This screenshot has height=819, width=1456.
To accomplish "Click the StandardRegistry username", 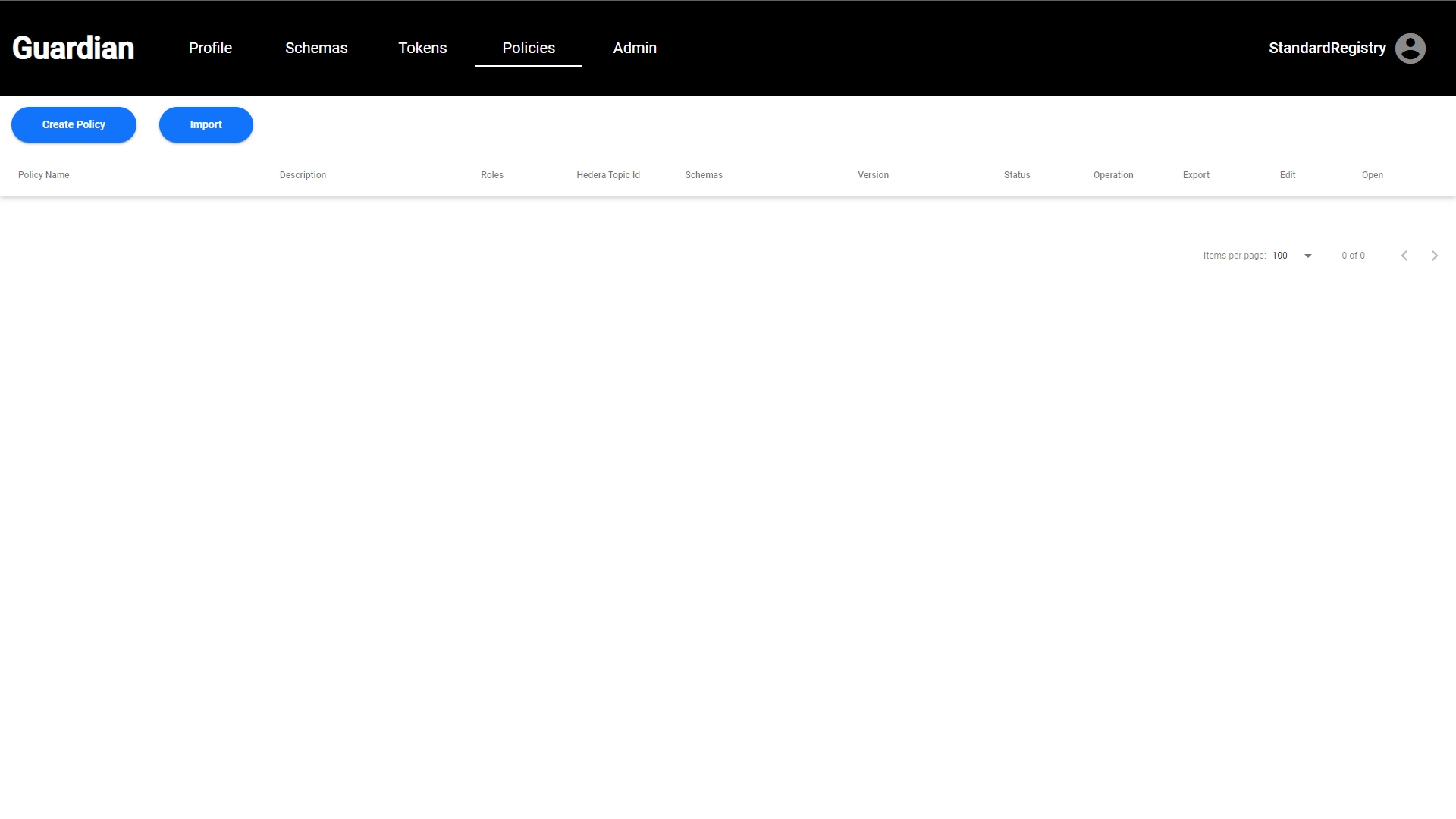I will point(1327,48).
